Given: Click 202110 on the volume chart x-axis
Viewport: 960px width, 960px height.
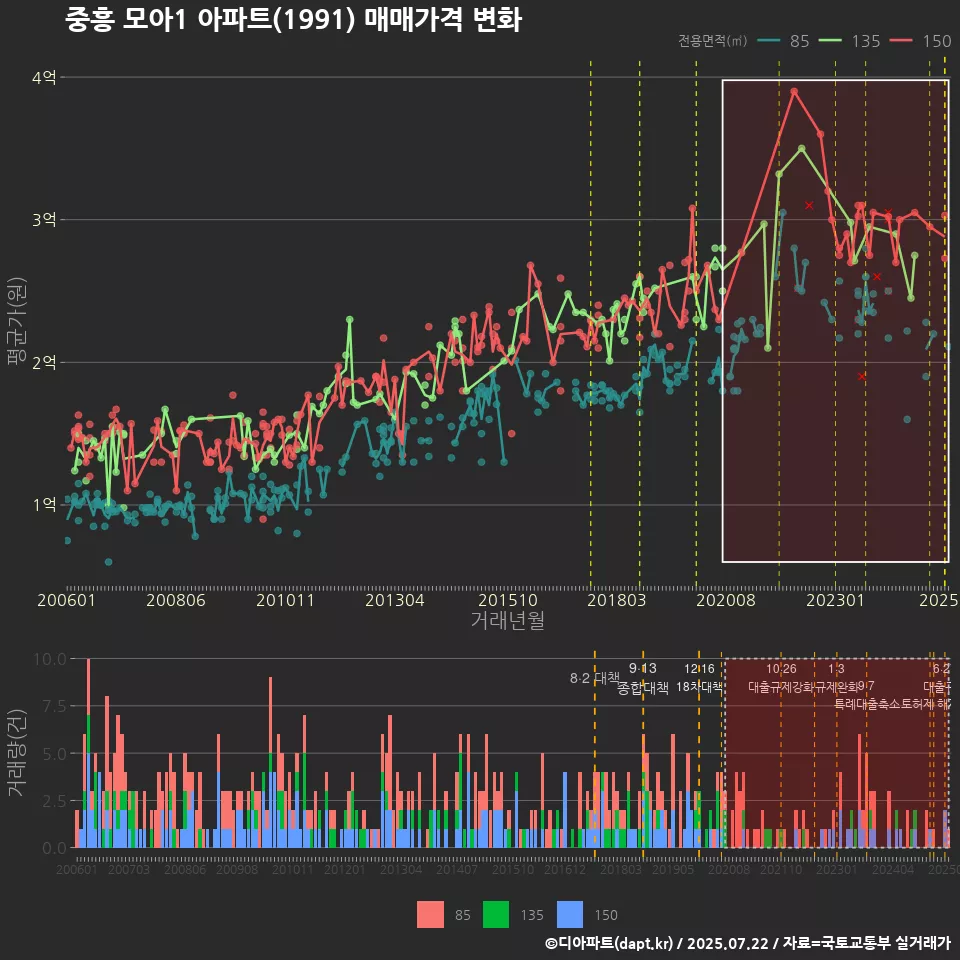Looking at the screenshot, I should click(781, 869).
